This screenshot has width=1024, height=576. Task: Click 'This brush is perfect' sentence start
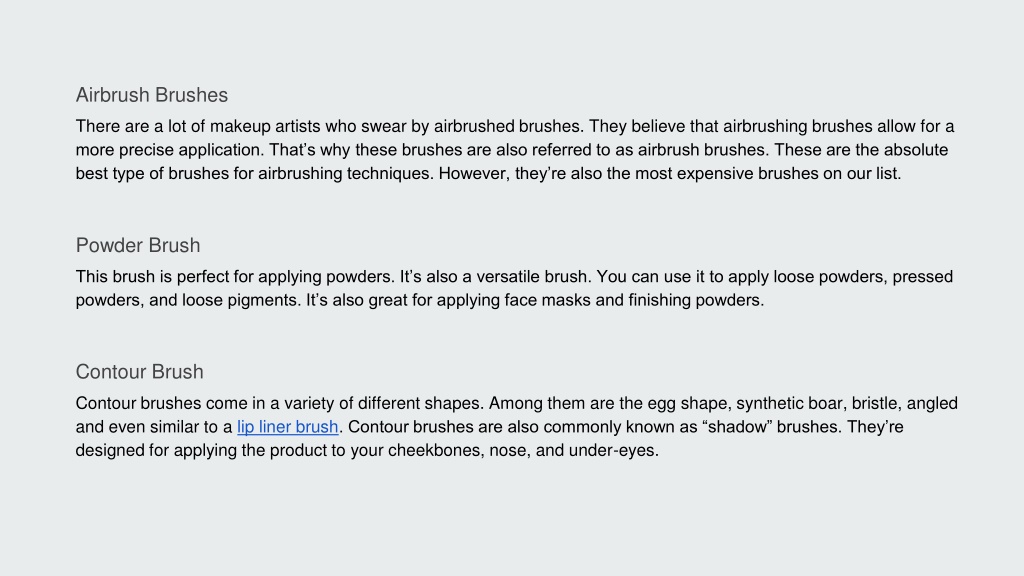(x=152, y=277)
